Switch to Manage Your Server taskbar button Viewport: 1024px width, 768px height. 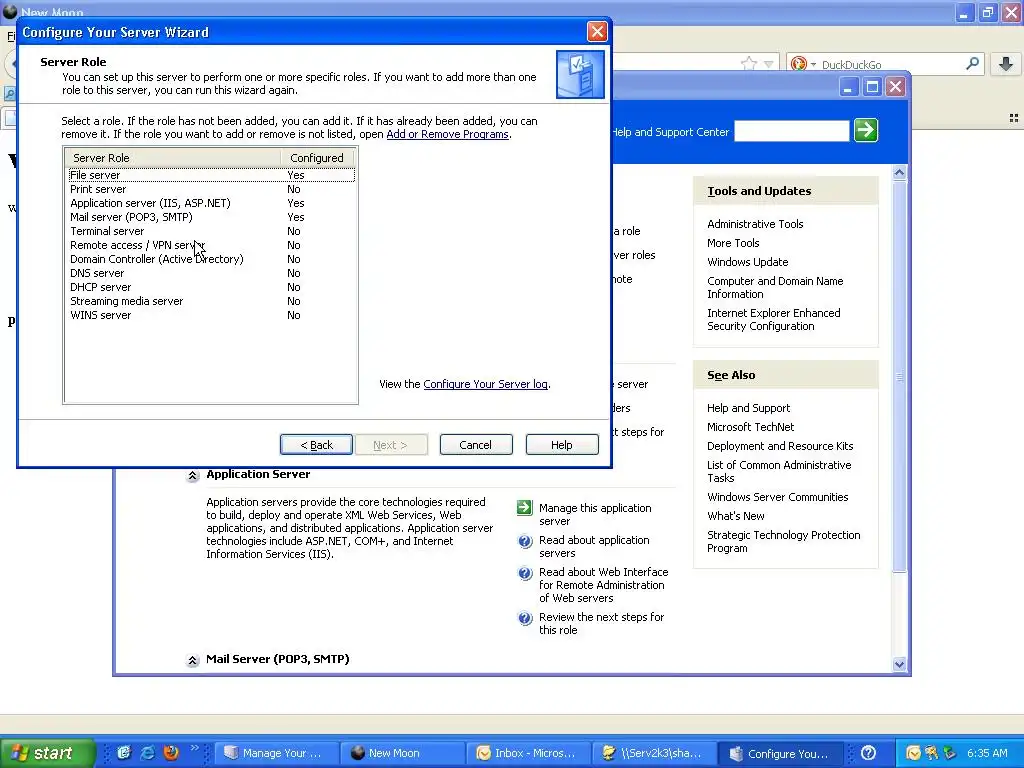[x=277, y=753]
